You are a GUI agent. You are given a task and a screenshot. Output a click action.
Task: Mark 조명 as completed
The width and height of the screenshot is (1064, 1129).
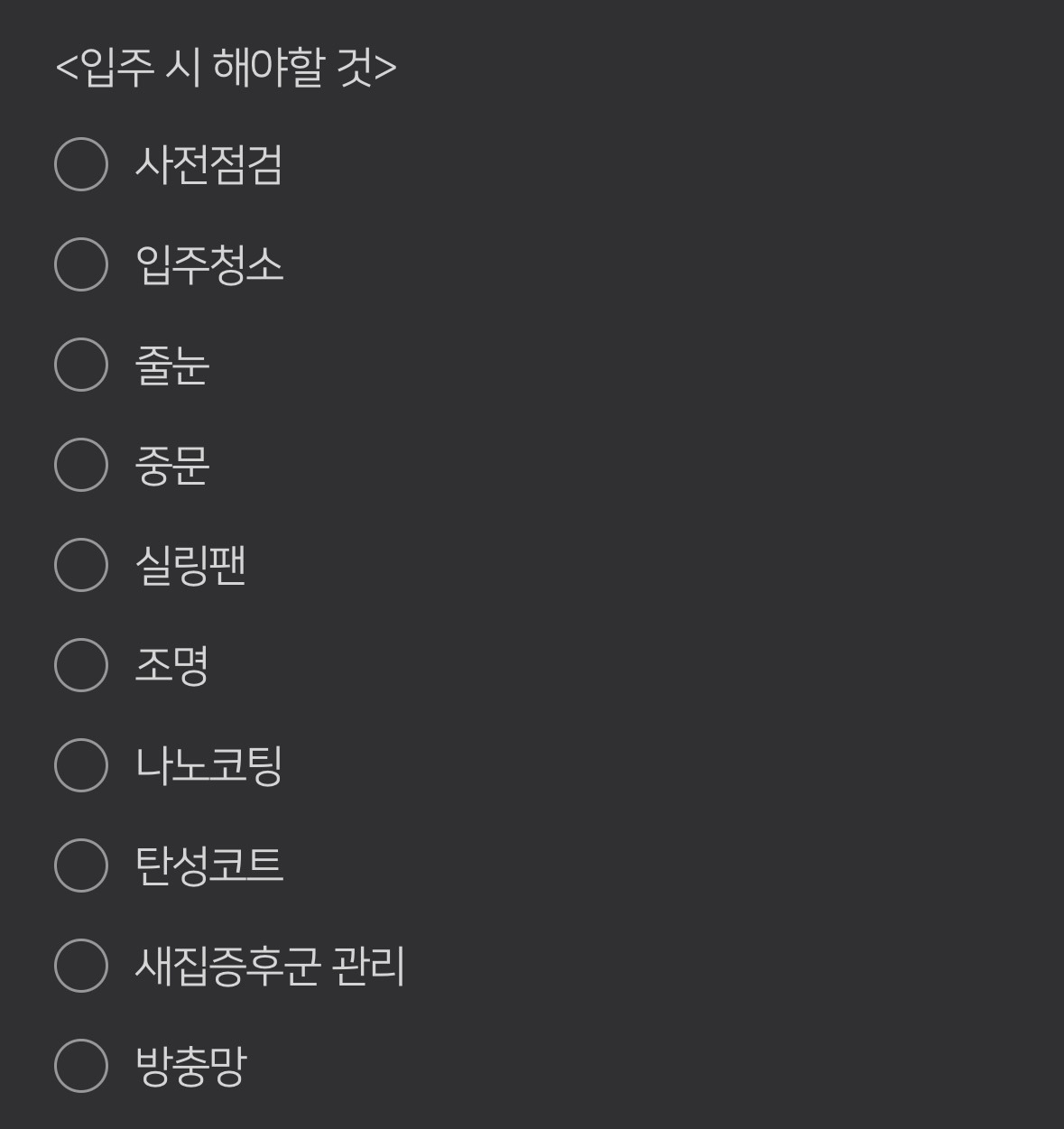pyautogui.click(x=81, y=665)
